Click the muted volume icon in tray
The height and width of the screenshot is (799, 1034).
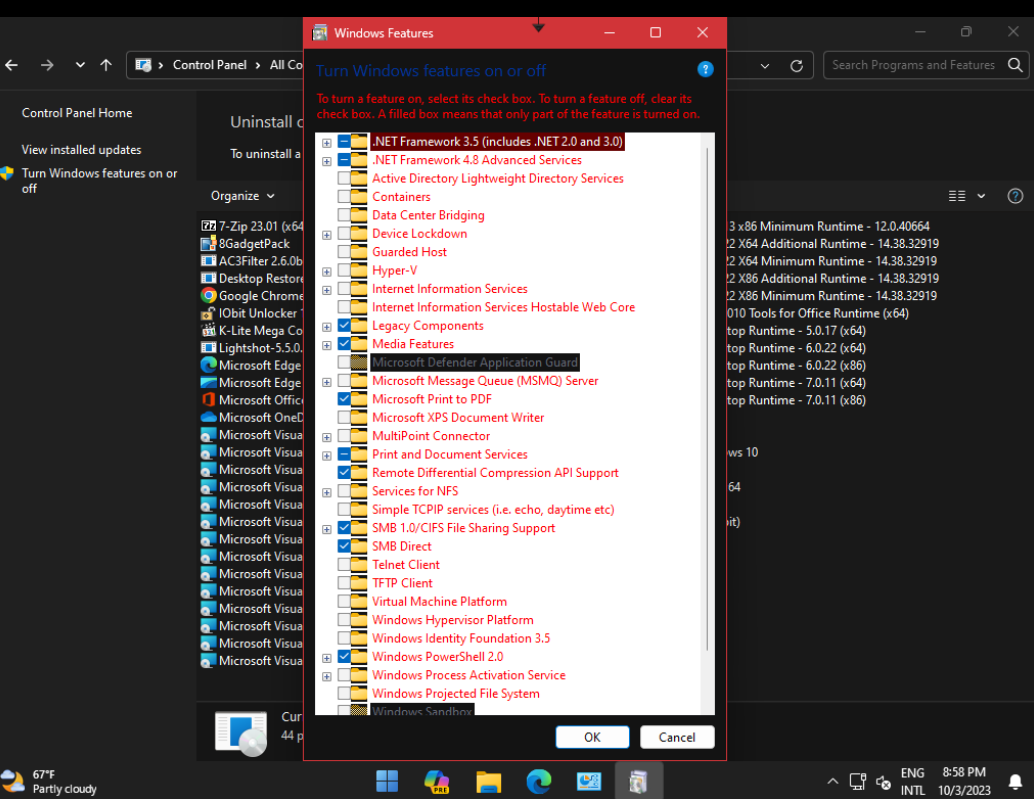(x=884, y=782)
